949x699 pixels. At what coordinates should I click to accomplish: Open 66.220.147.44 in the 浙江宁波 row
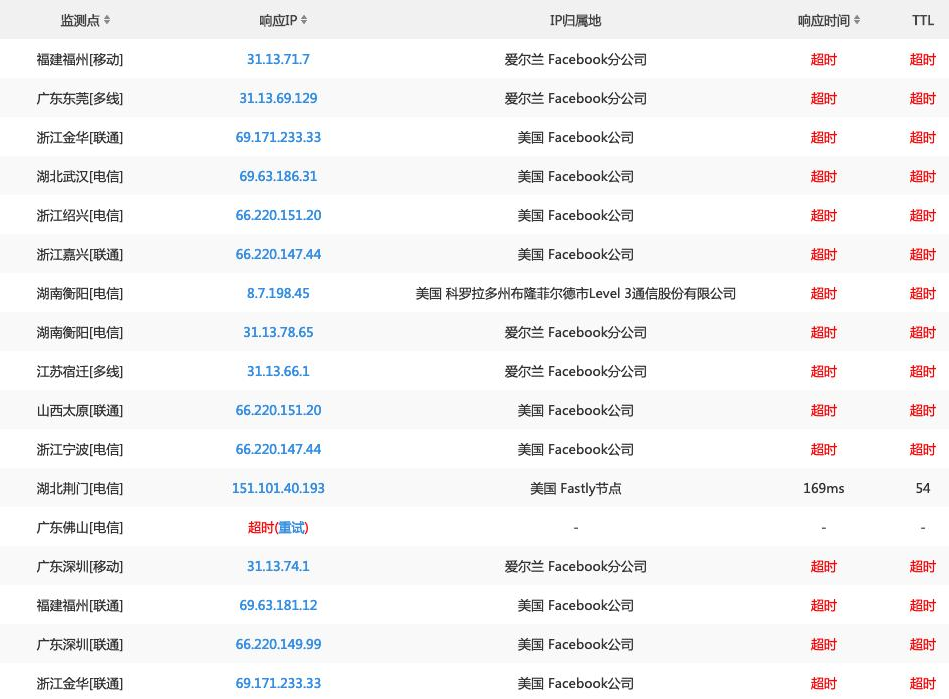tap(278, 449)
